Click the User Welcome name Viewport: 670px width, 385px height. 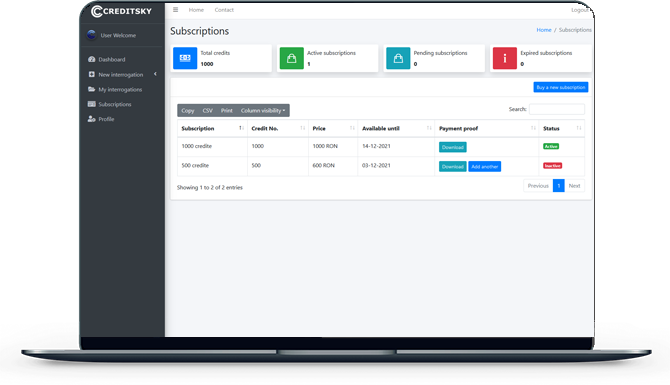click(x=118, y=35)
